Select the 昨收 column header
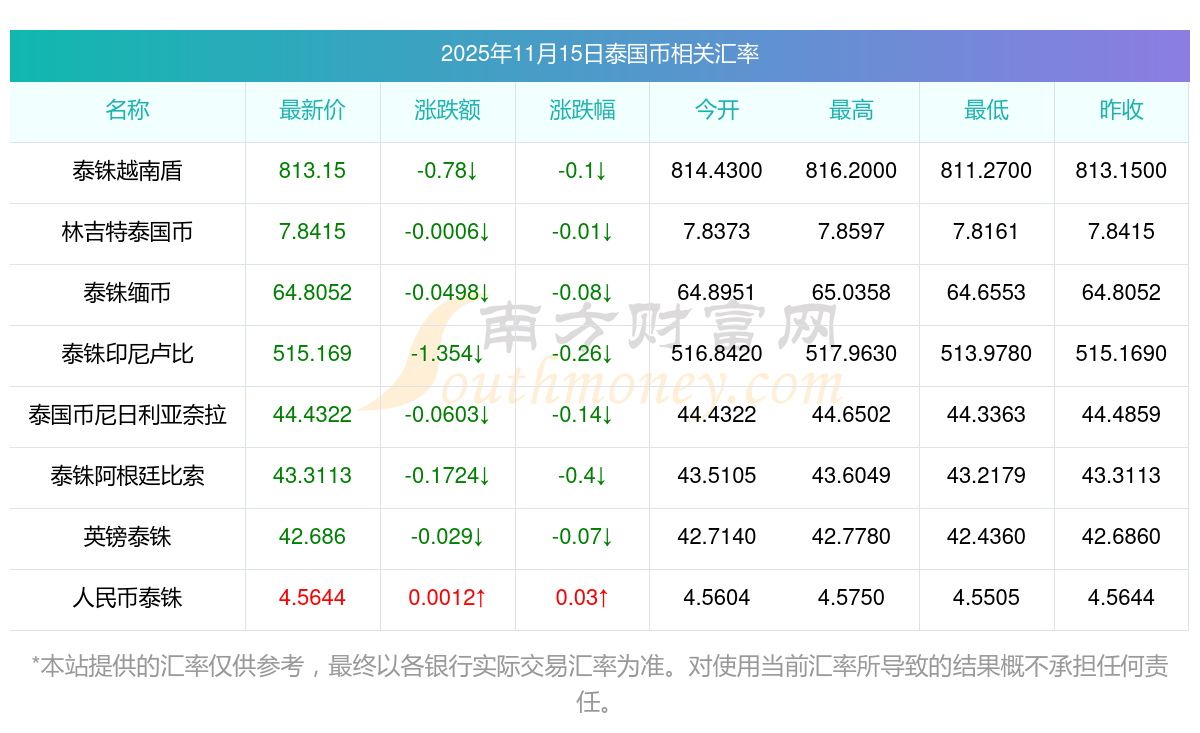The width and height of the screenshot is (1200, 733). (1121, 110)
